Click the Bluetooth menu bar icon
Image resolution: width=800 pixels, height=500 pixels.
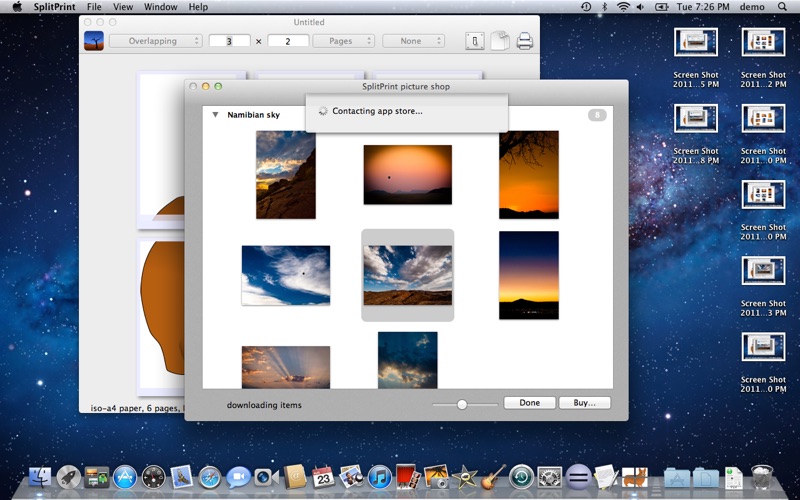pos(605,7)
